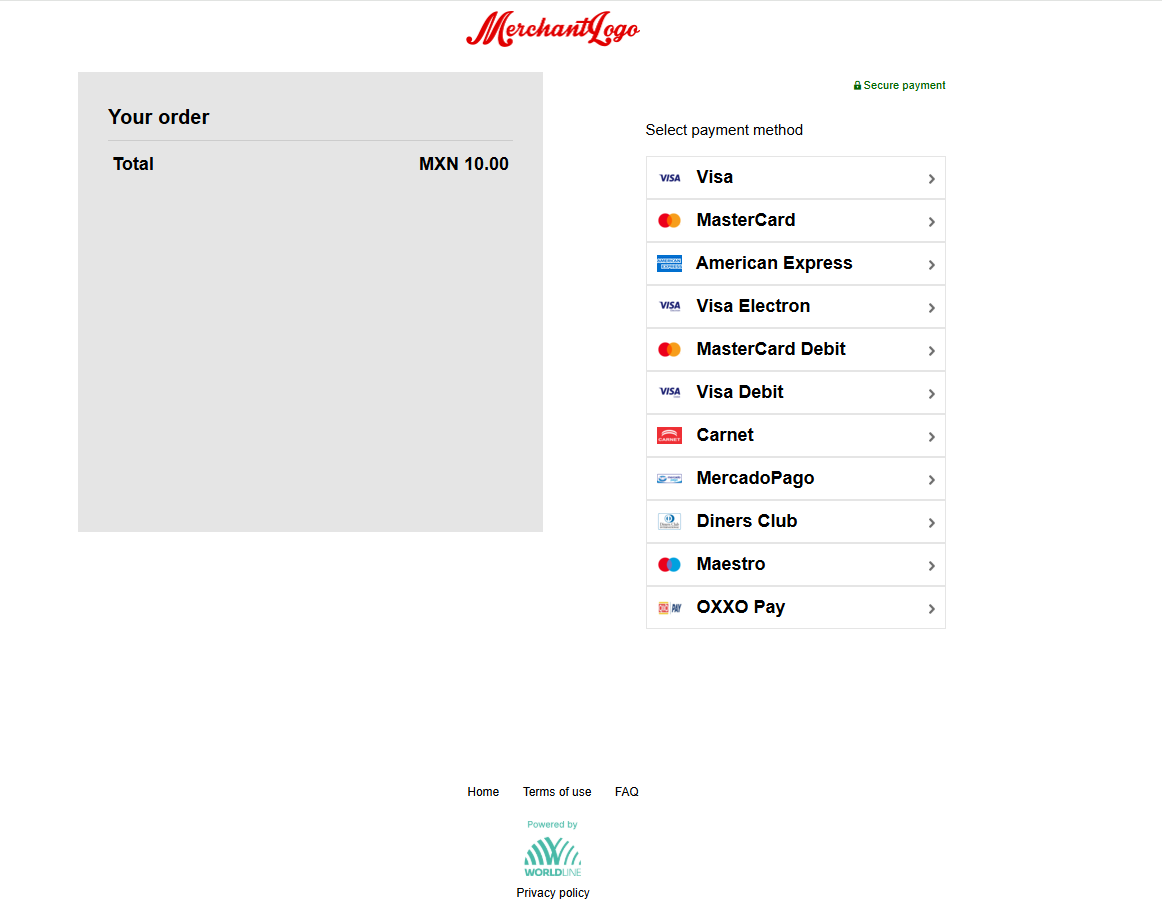Expand the MercadoPago row chevron
Viewport: 1162px width, 910px height.
pos(932,479)
